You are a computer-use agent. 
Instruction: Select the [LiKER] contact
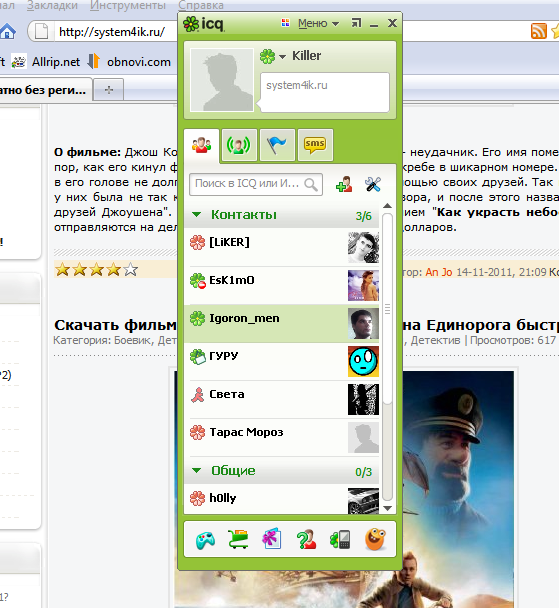(282, 247)
